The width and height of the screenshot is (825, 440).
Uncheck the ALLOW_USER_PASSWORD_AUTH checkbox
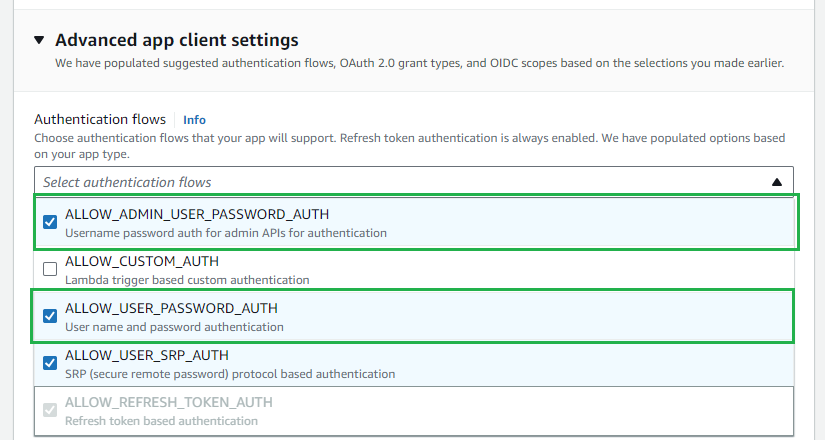coord(50,316)
